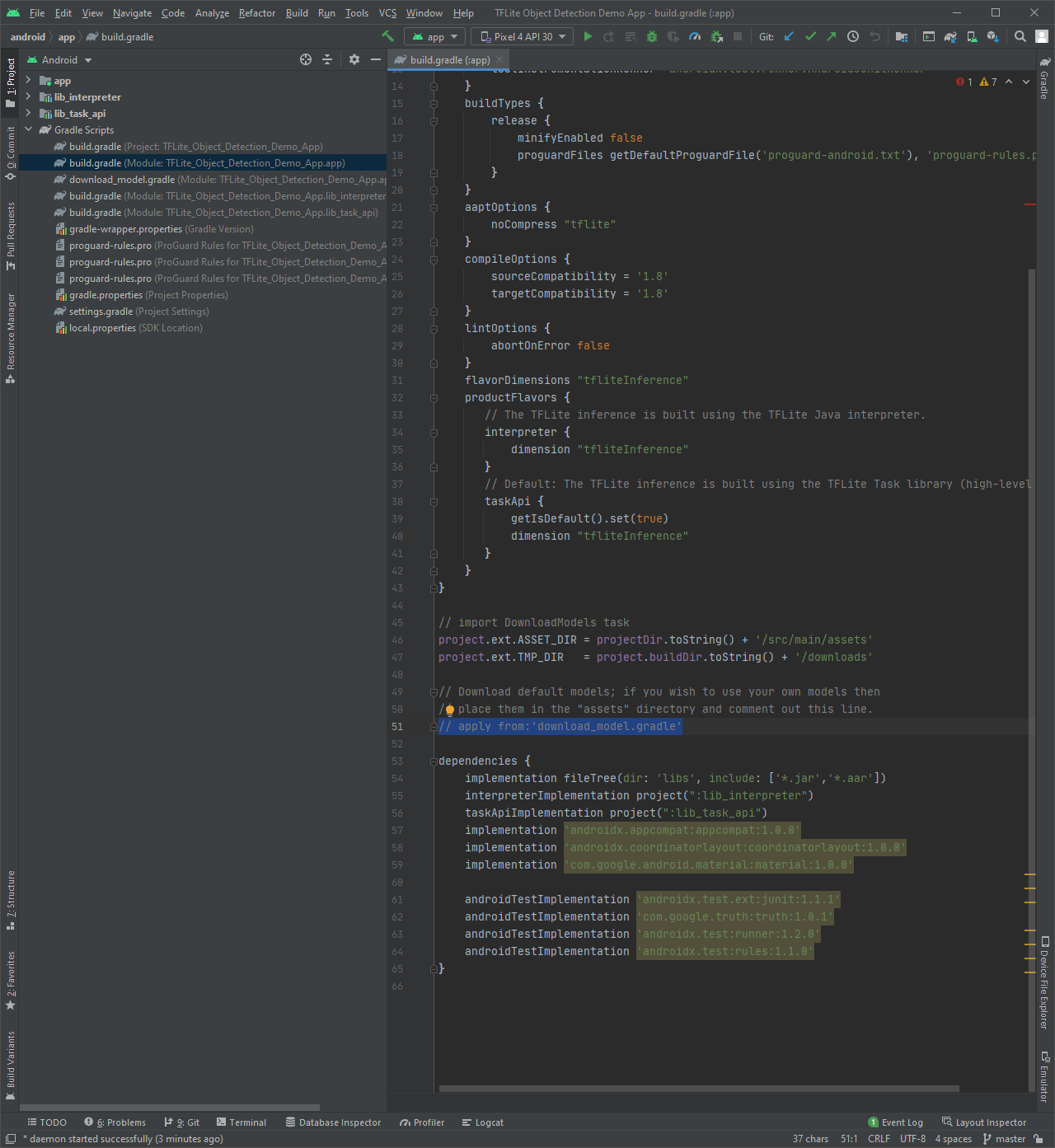
Task: Expand the lib_interpreter module node
Action: (28, 96)
